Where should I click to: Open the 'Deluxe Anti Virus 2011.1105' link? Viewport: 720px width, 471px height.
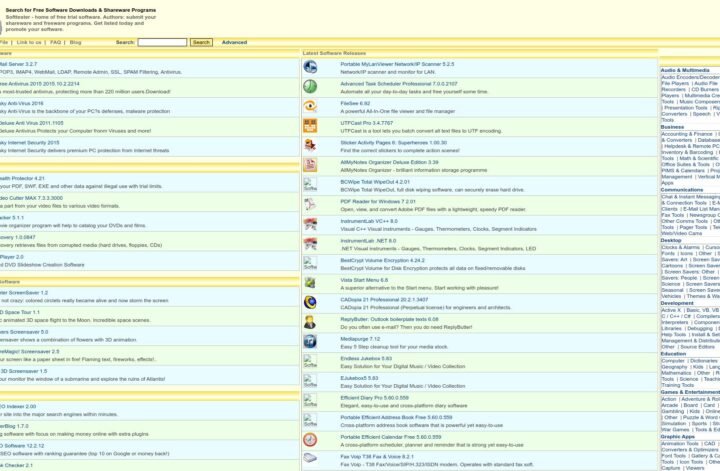(x=32, y=123)
